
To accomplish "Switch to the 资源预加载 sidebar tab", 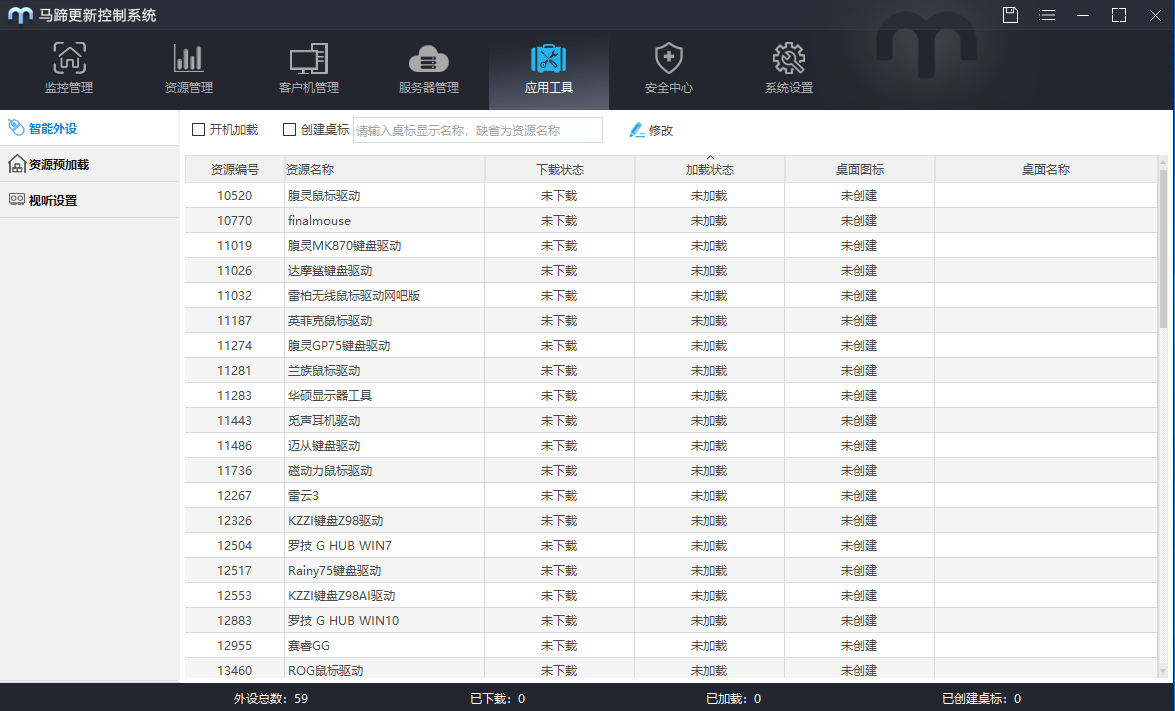I will tap(89, 164).
